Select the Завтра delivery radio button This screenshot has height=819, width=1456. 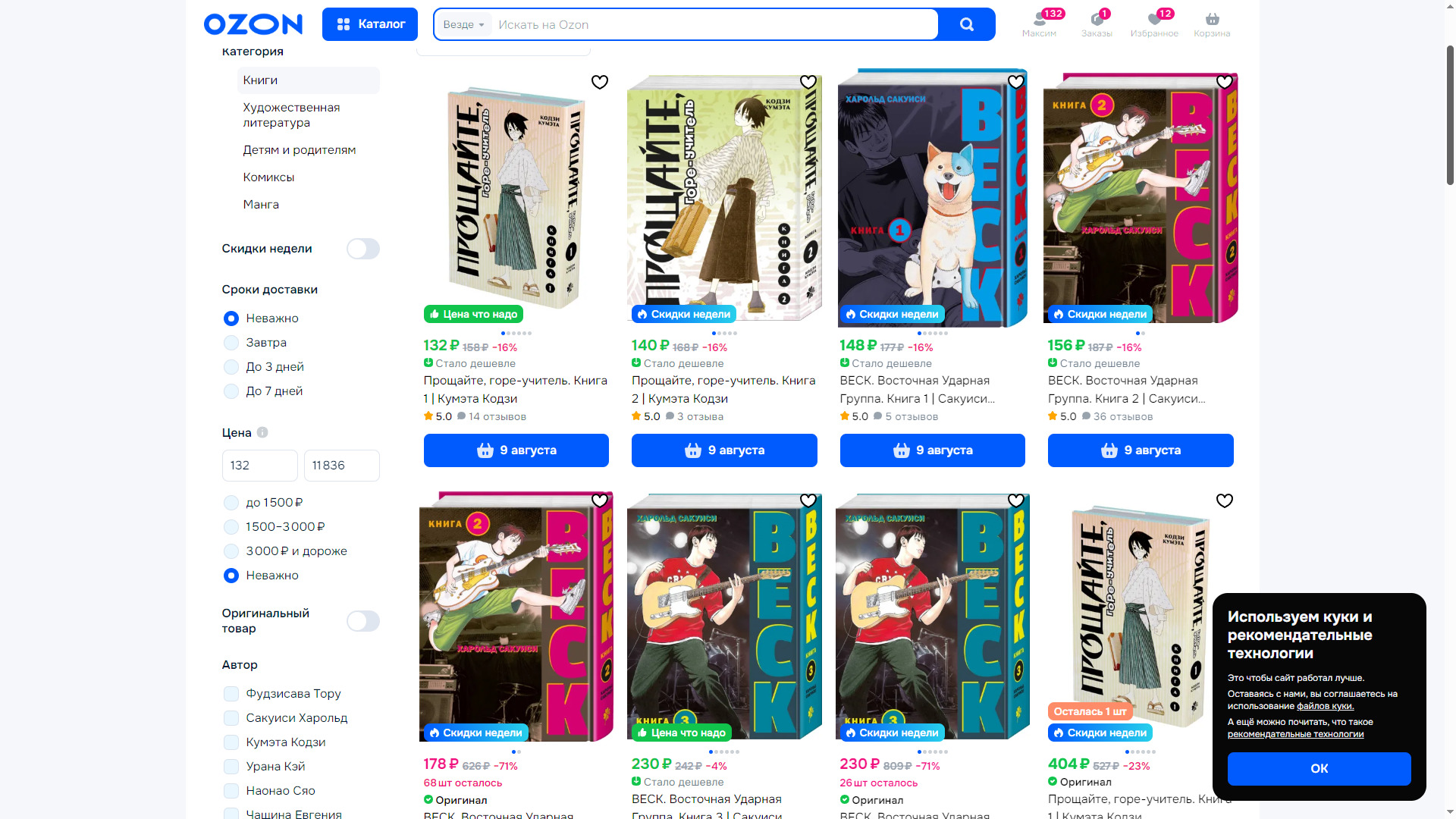pos(231,343)
